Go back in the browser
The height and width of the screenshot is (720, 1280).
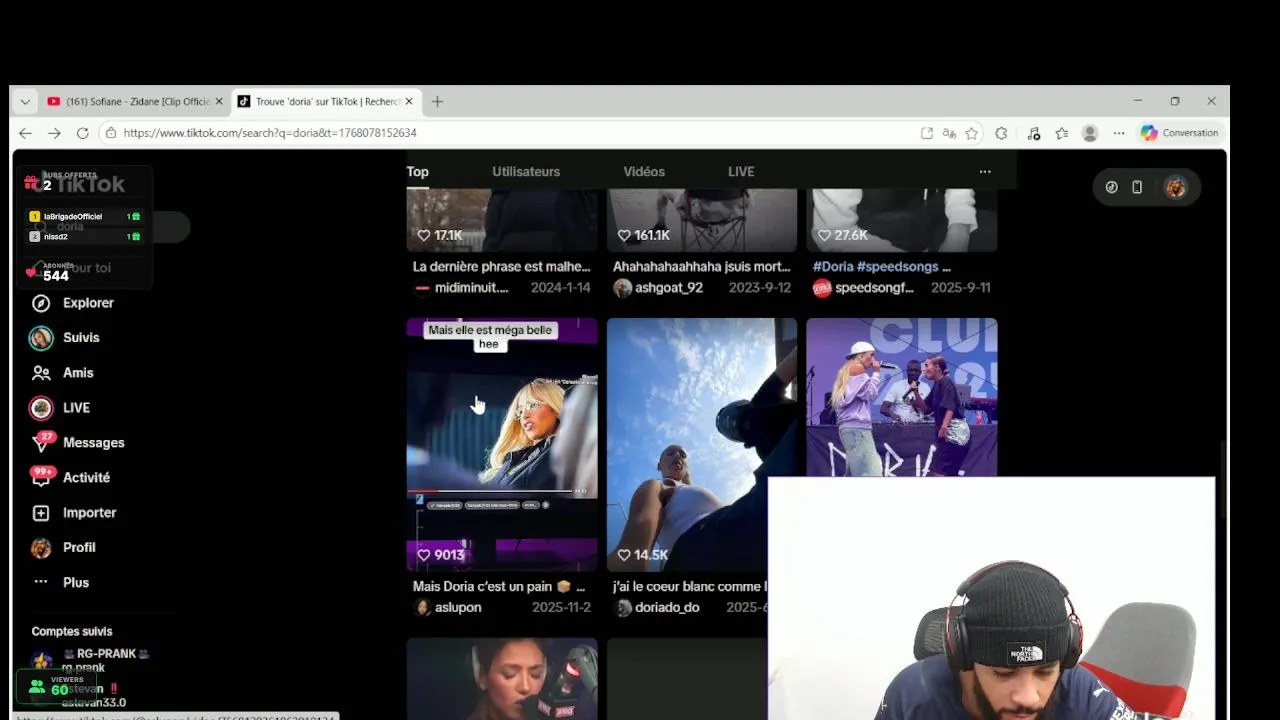click(x=26, y=133)
